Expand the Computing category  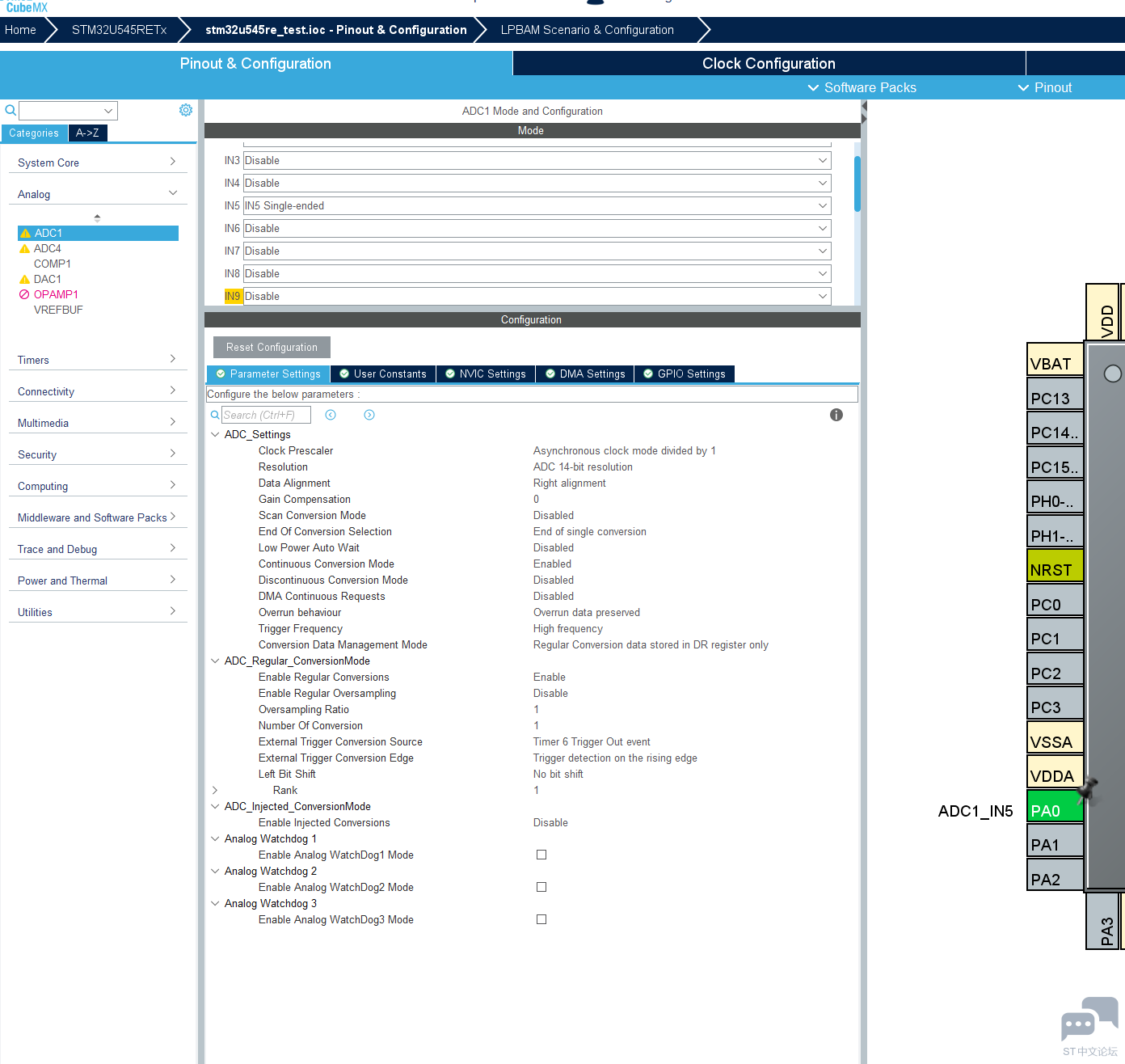(98, 486)
